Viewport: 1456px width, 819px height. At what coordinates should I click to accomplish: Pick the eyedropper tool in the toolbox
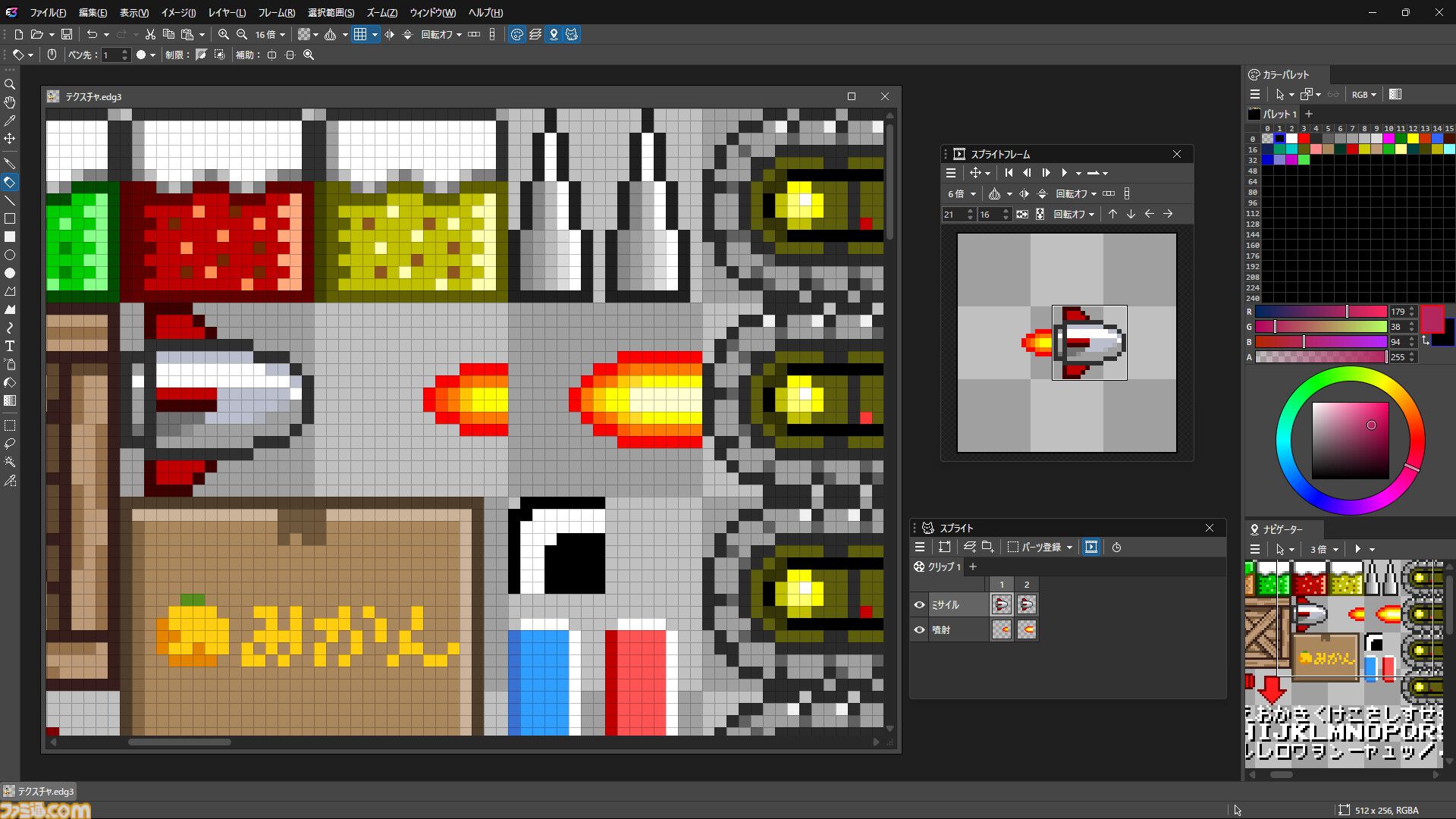point(10,121)
